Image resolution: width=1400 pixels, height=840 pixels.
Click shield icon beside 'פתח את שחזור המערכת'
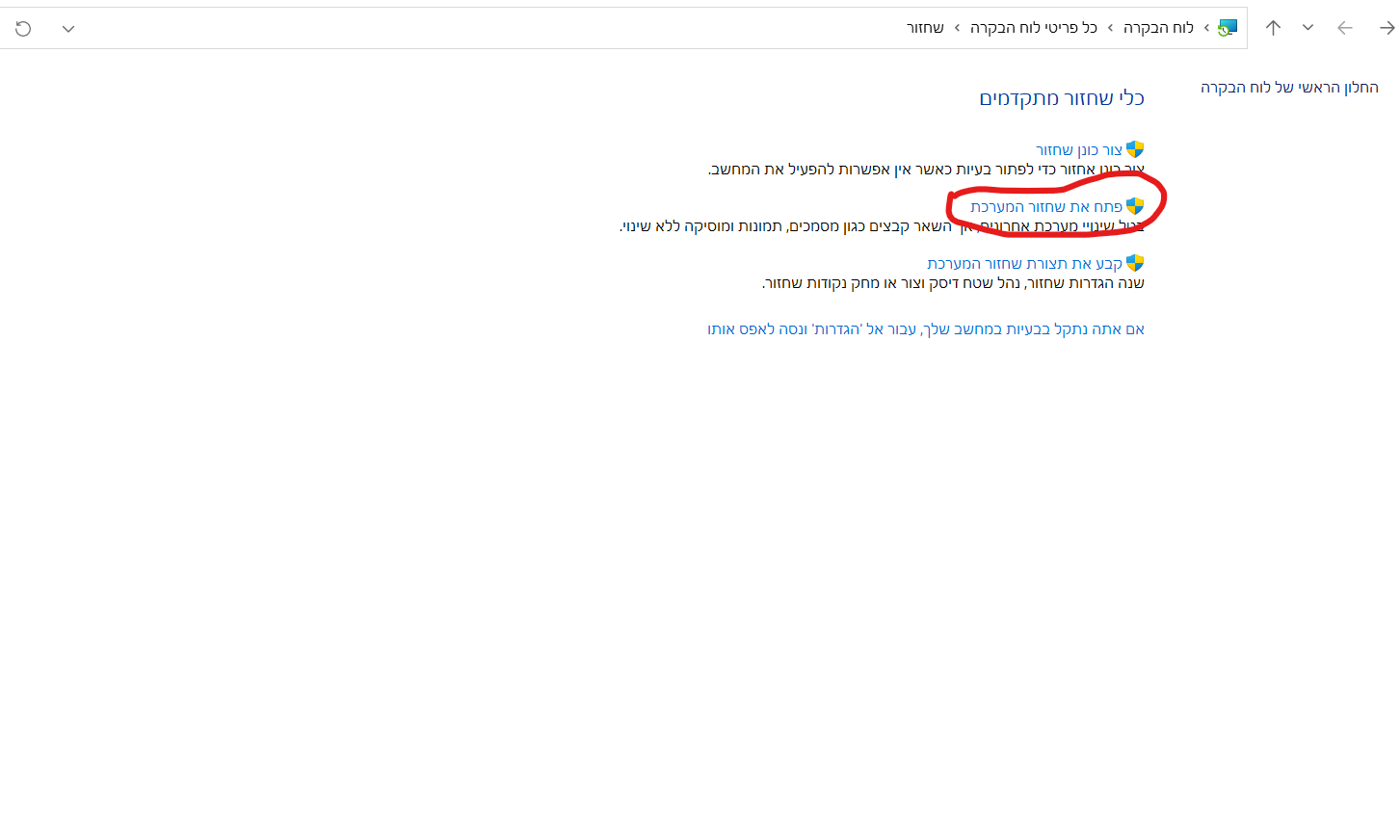pos(1135,206)
